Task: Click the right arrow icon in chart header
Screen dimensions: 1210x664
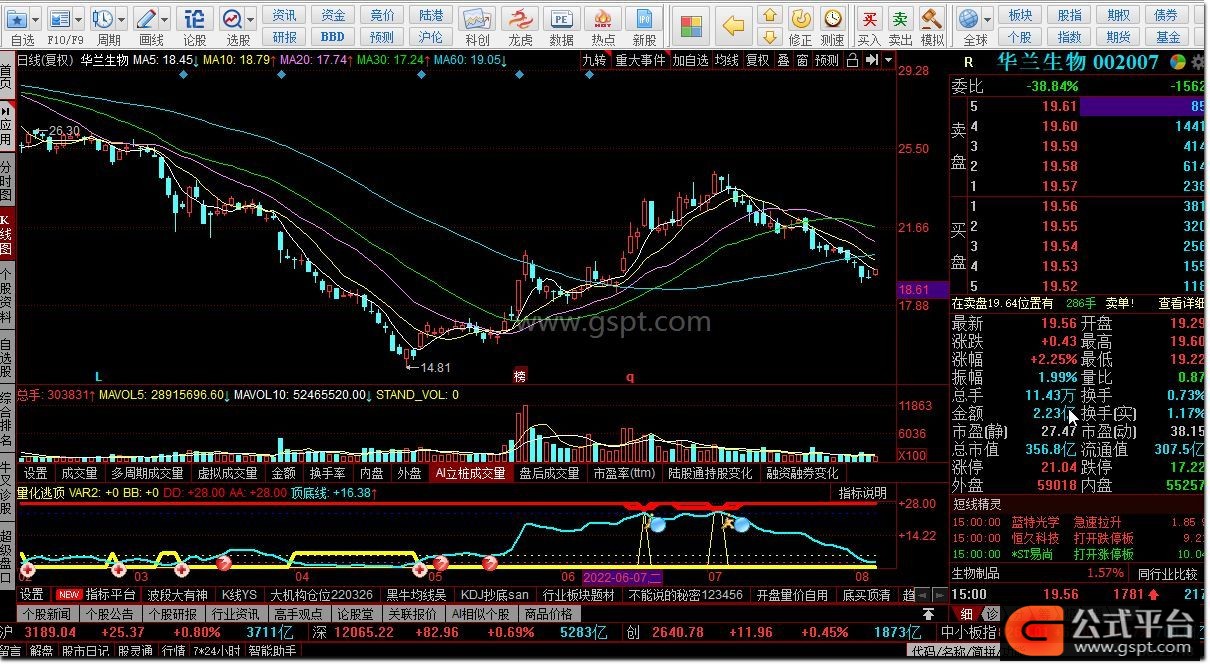Action: [x=872, y=60]
